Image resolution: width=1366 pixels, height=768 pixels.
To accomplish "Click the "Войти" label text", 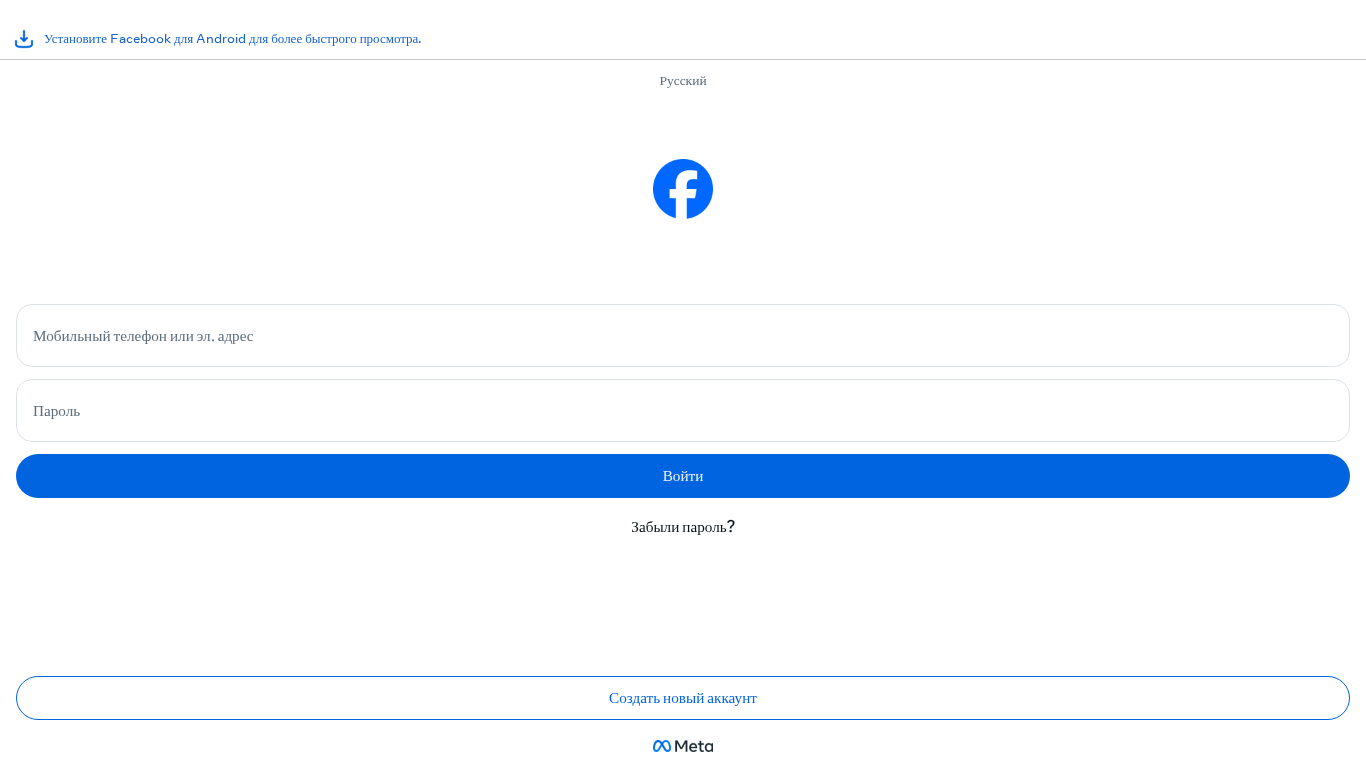I will 683,476.
